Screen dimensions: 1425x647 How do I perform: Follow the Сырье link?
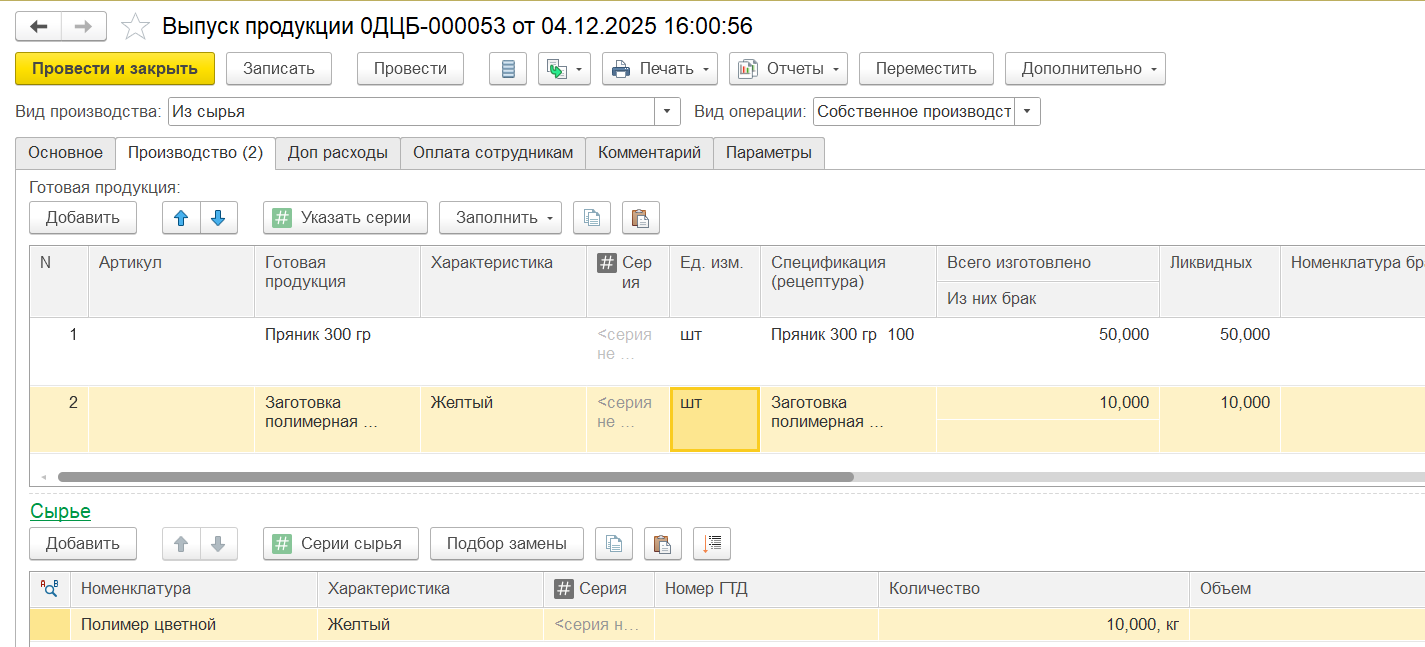click(x=60, y=511)
